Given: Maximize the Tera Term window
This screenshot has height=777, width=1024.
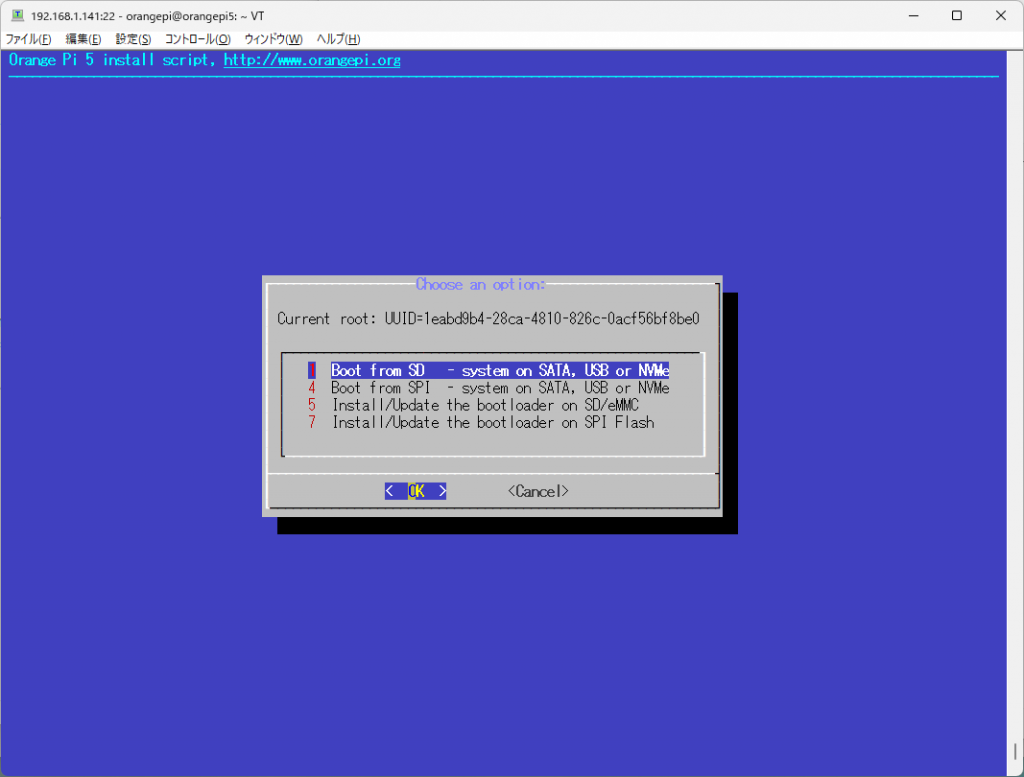Looking at the screenshot, I should tap(957, 16).
